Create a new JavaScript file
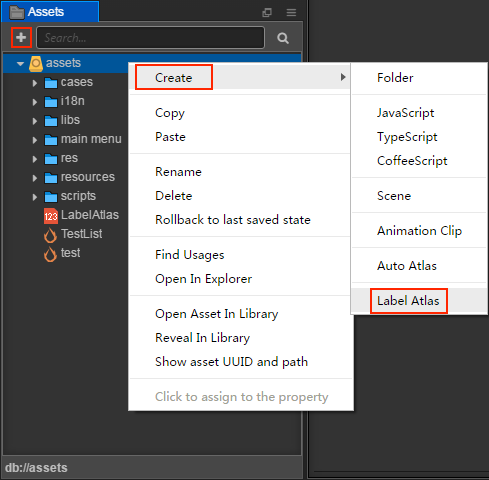The width and height of the screenshot is (489, 480). pyautogui.click(x=420, y=113)
